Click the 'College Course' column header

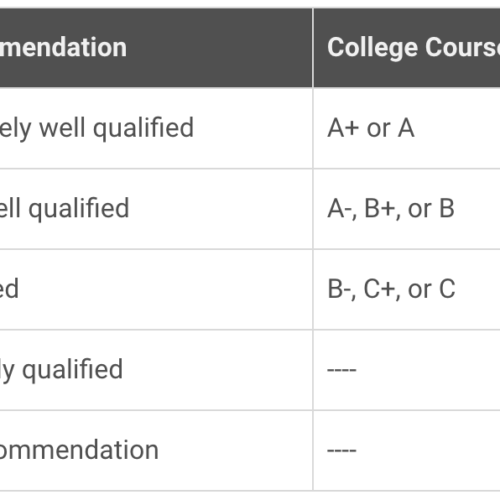[407, 48]
